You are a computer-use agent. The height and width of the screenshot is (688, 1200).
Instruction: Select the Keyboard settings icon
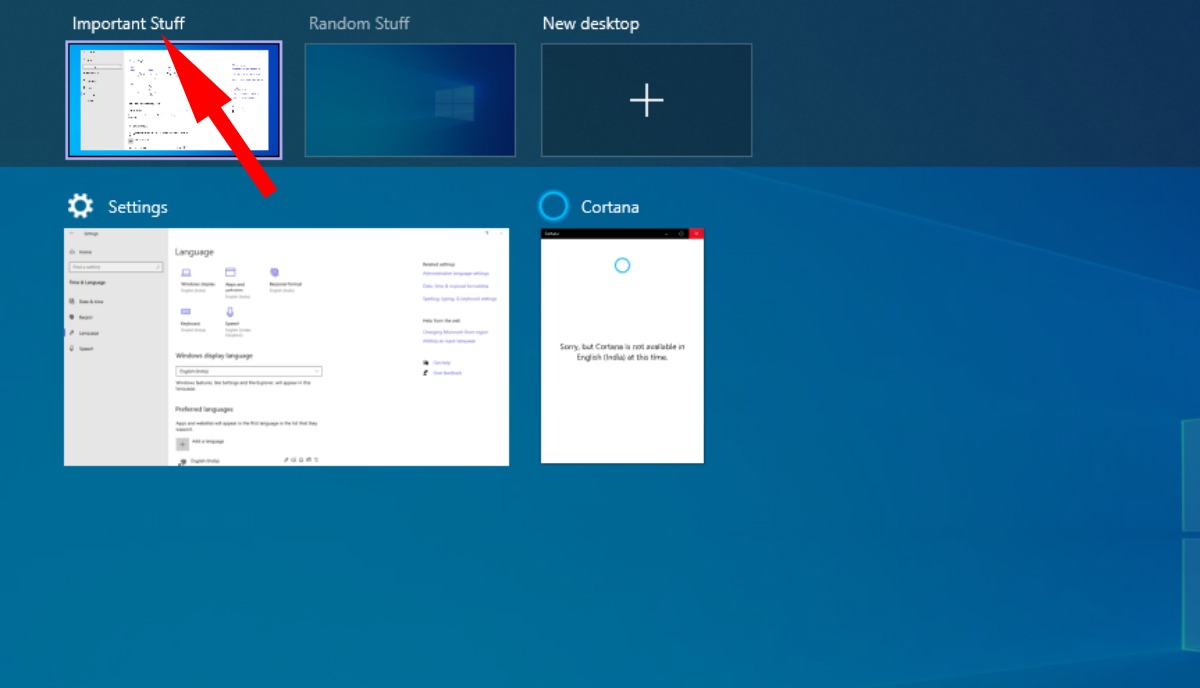coord(184,311)
